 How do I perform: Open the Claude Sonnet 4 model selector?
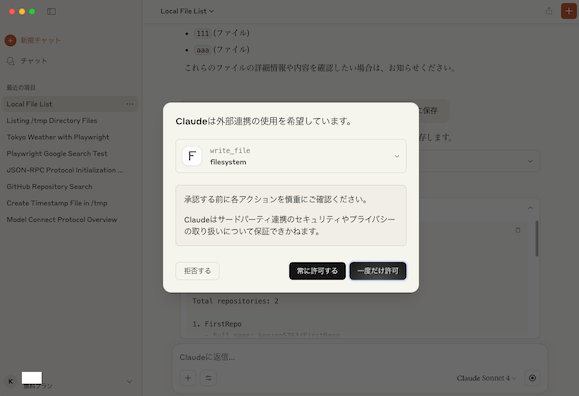486,378
